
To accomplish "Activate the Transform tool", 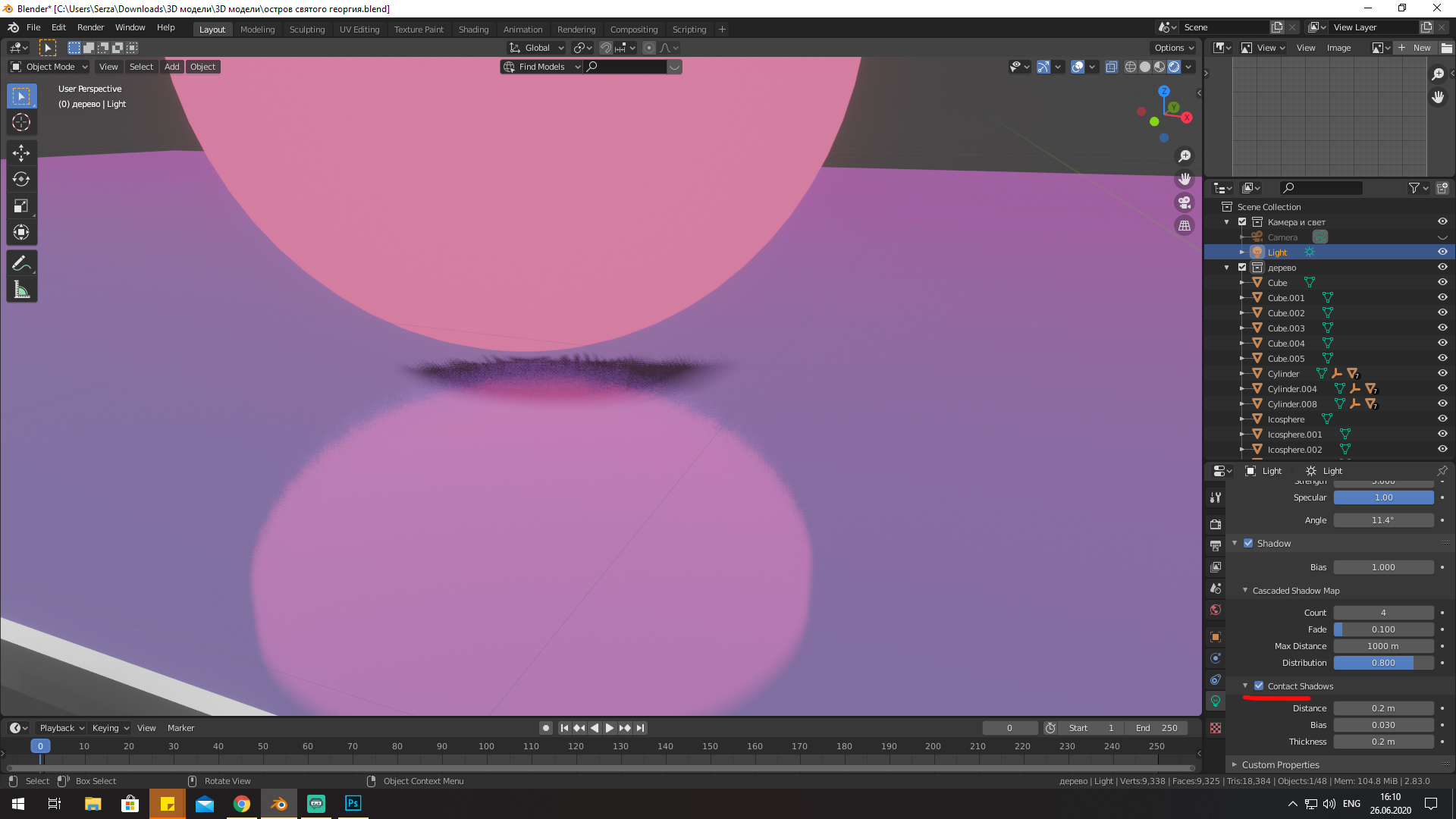I will coord(21,232).
